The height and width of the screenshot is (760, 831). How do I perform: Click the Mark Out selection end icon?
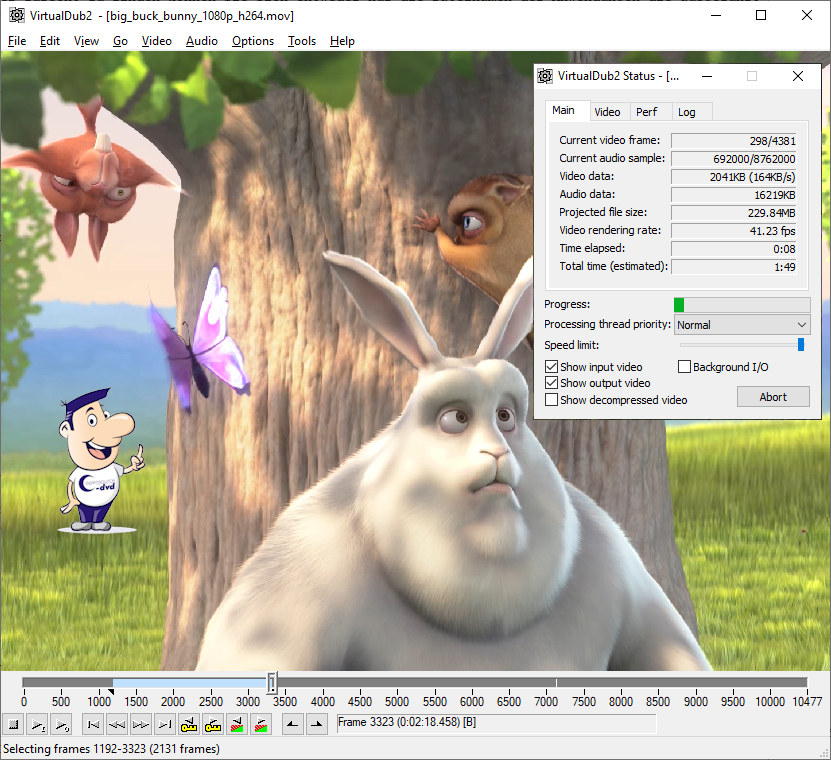tap(315, 724)
